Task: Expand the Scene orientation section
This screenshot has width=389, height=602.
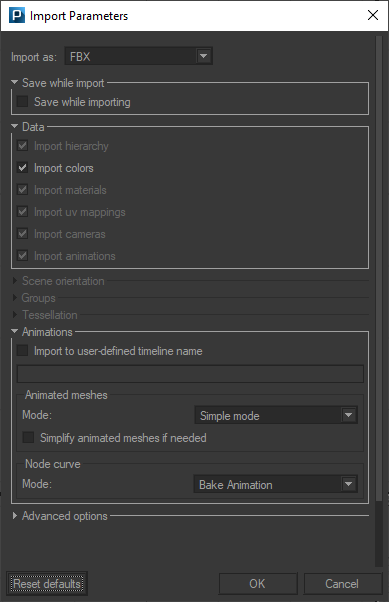Action: click(x=15, y=281)
